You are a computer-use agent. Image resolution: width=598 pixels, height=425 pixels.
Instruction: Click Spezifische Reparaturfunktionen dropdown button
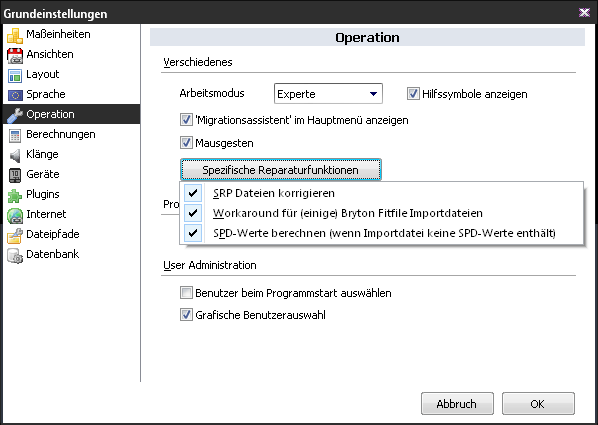281,170
